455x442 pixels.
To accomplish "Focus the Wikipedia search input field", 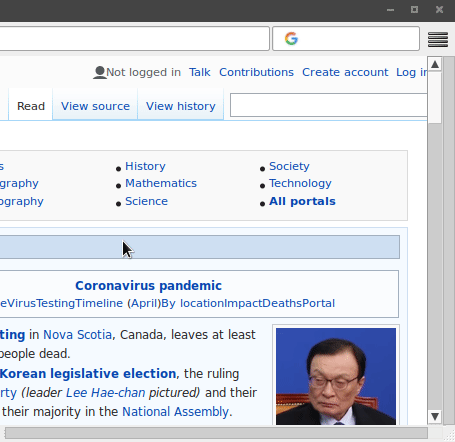I will click(x=329, y=105).
